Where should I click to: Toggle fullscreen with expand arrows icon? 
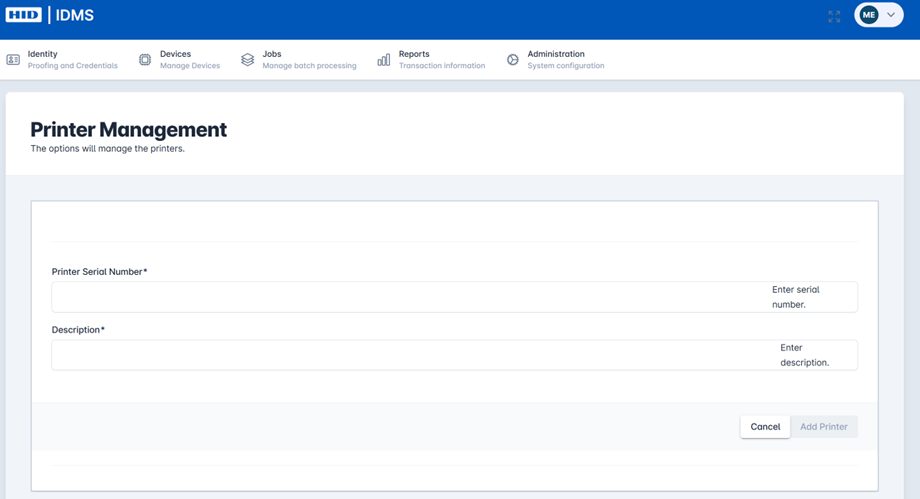coord(834,16)
